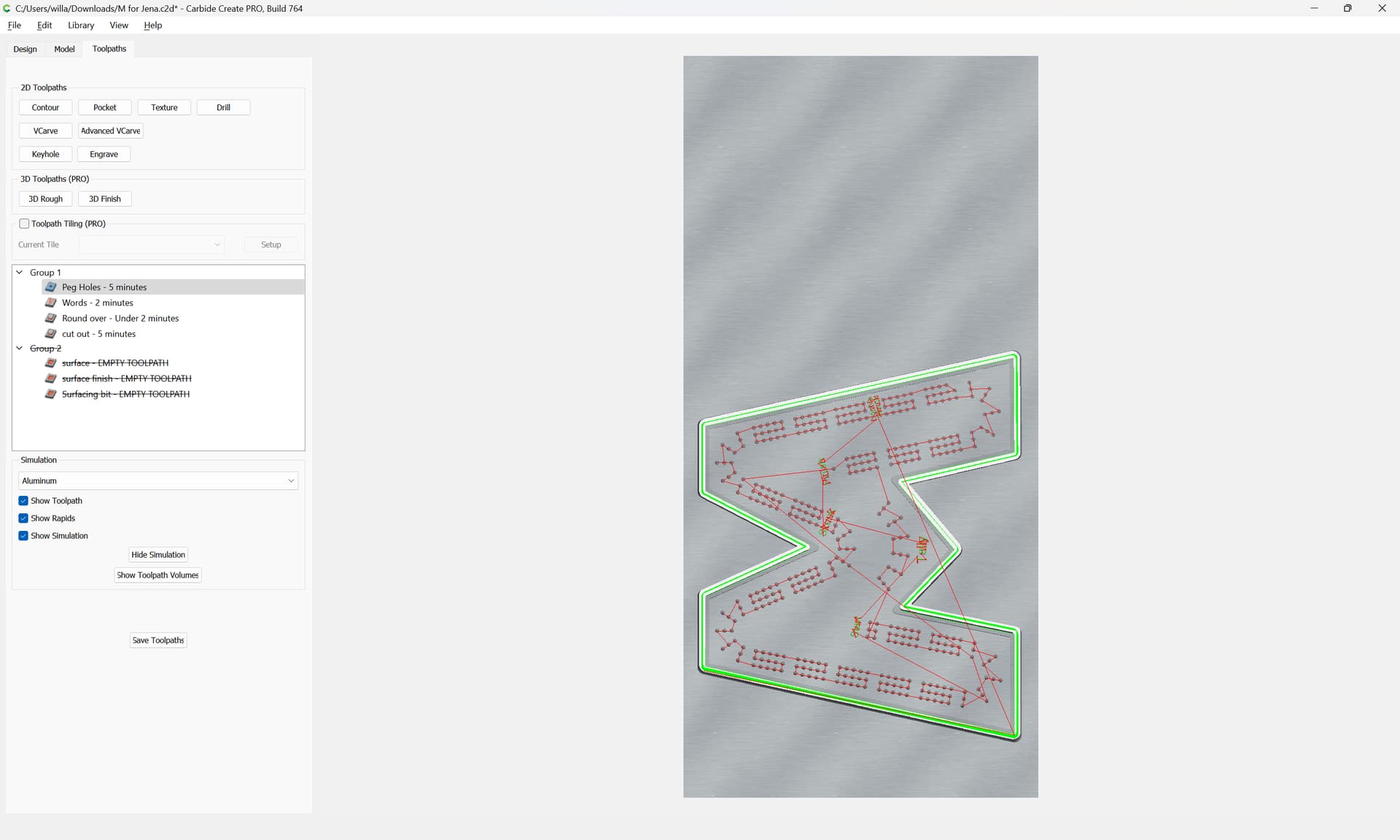Click the cut out toolpath icon
The width and height of the screenshot is (1400, 840).
click(51, 334)
